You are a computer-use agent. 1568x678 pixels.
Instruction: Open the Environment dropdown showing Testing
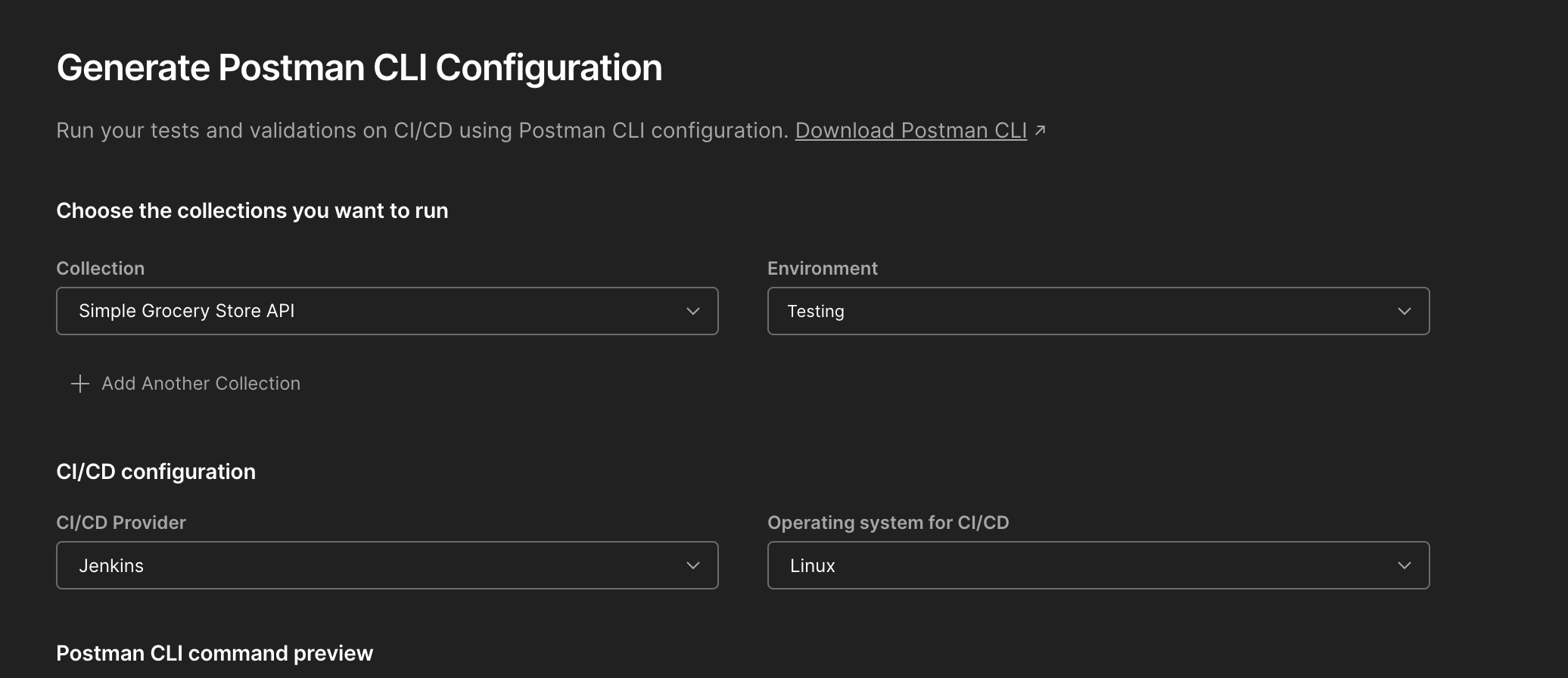click(x=1098, y=311)
